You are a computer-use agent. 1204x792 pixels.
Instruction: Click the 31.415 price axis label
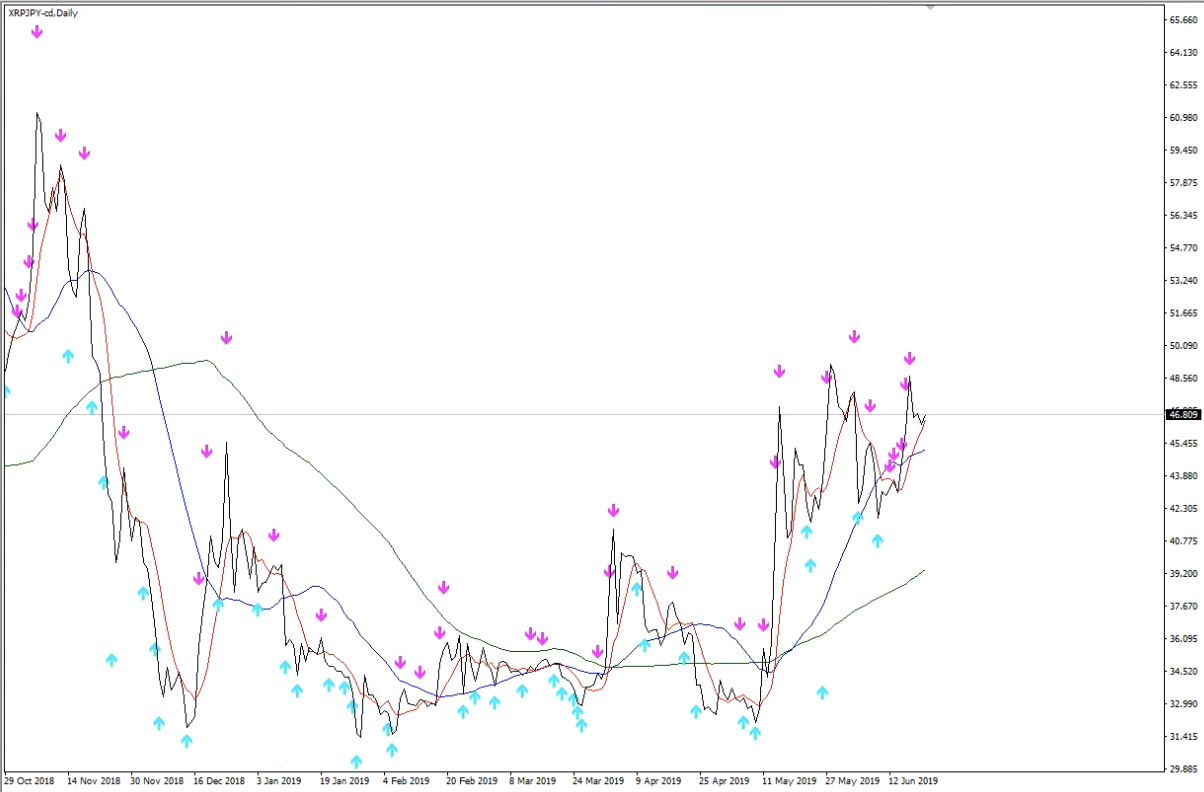click(x=1183, y=737)
